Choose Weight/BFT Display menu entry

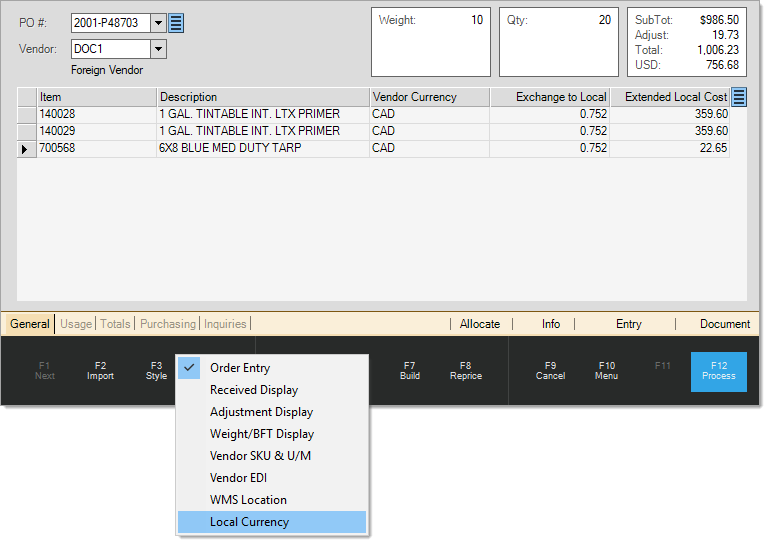tap(271, 434)
